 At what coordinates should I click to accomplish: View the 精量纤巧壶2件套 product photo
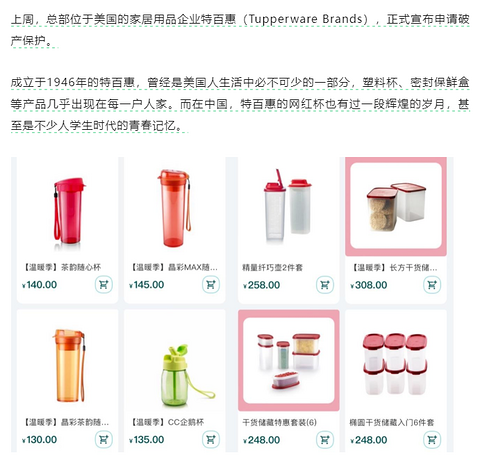click(288, 205)
